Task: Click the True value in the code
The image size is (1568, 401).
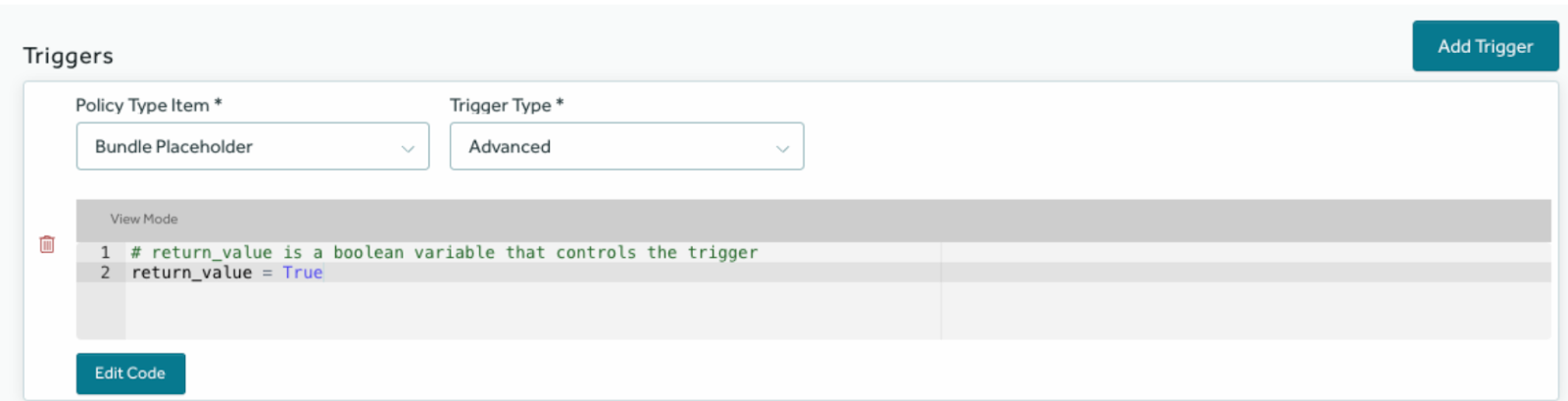Action: tap(303, 273)
